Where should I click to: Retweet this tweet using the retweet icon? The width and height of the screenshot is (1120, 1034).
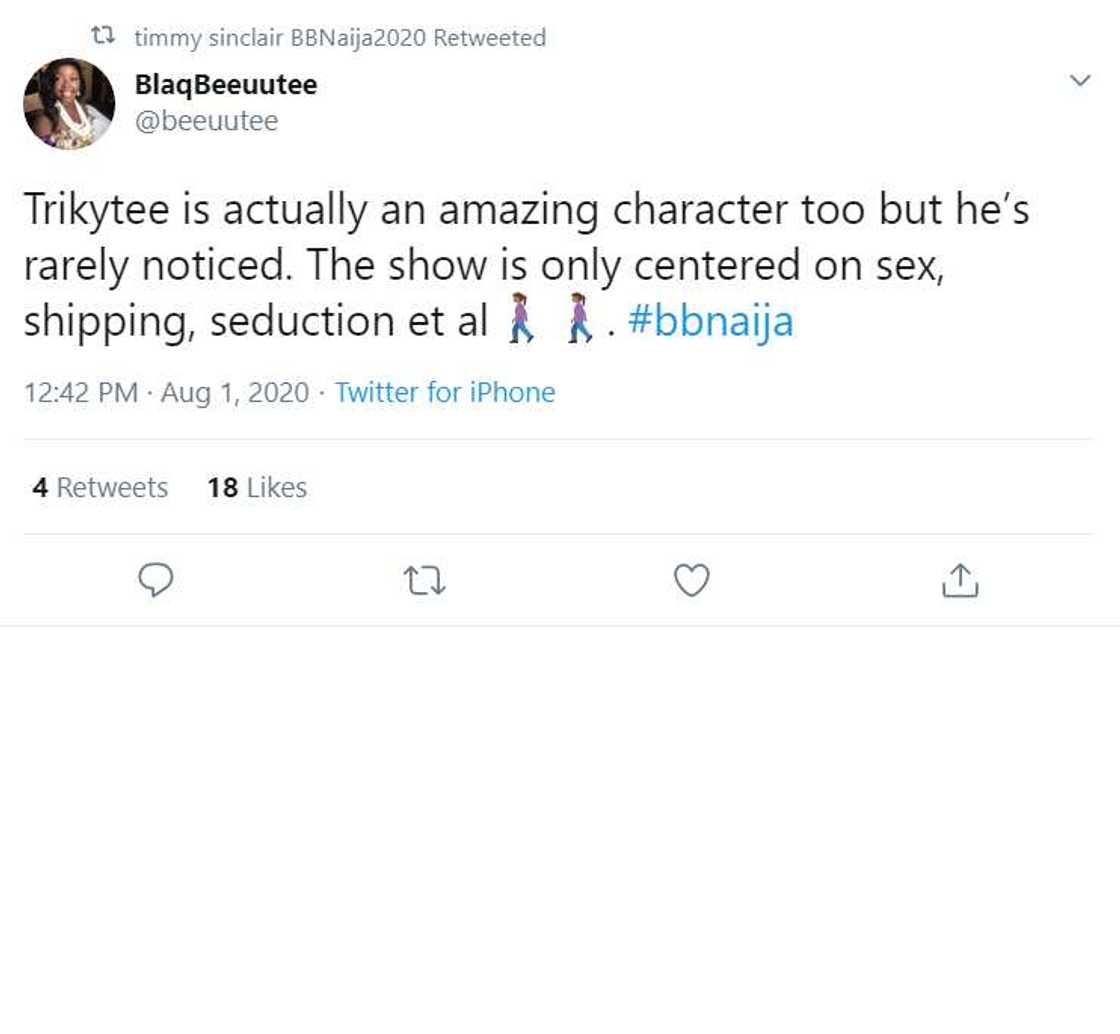423,580
